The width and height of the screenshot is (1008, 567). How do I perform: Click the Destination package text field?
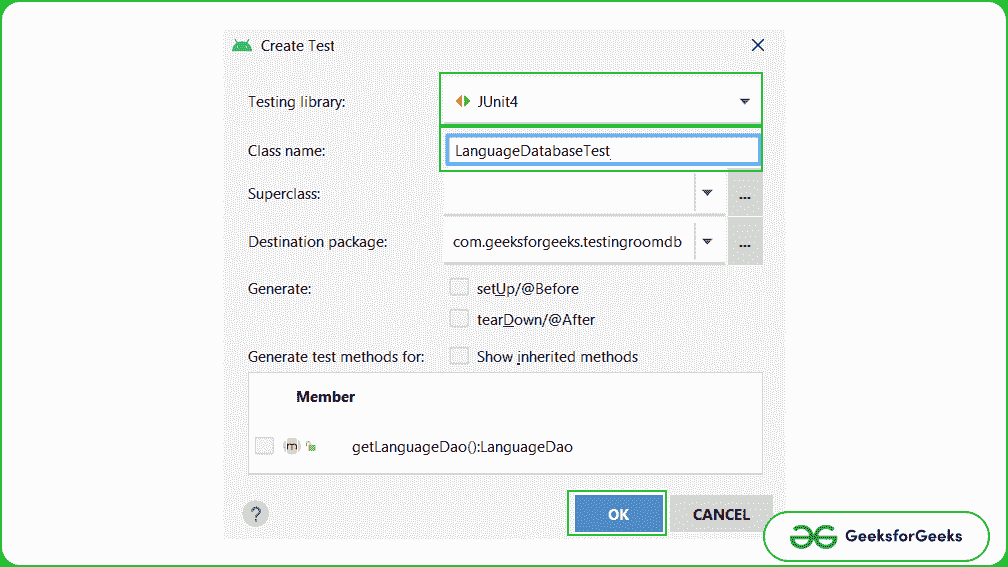click(567, 241)
